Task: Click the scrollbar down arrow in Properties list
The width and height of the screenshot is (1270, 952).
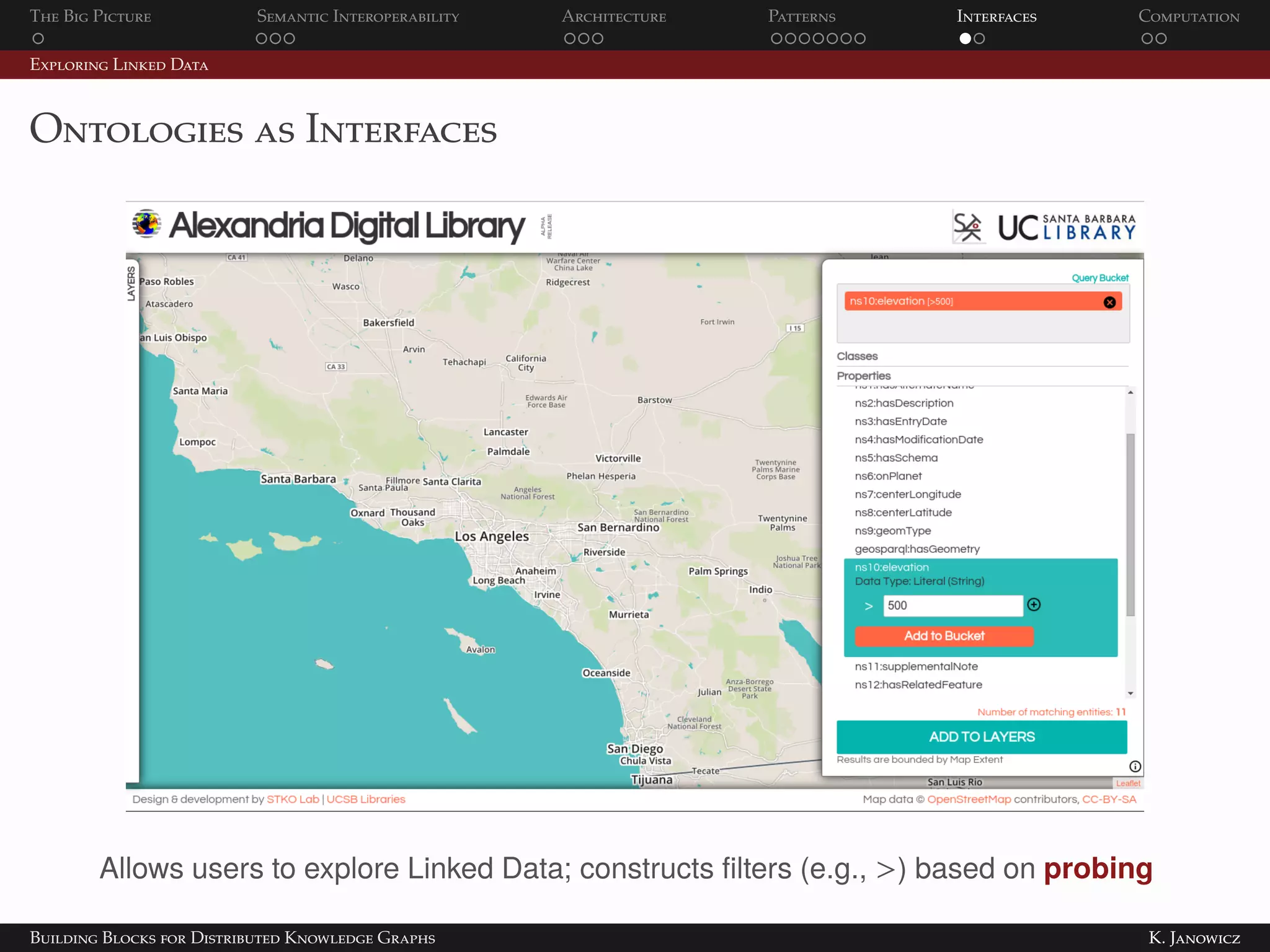Action: tap(1130, 694)
